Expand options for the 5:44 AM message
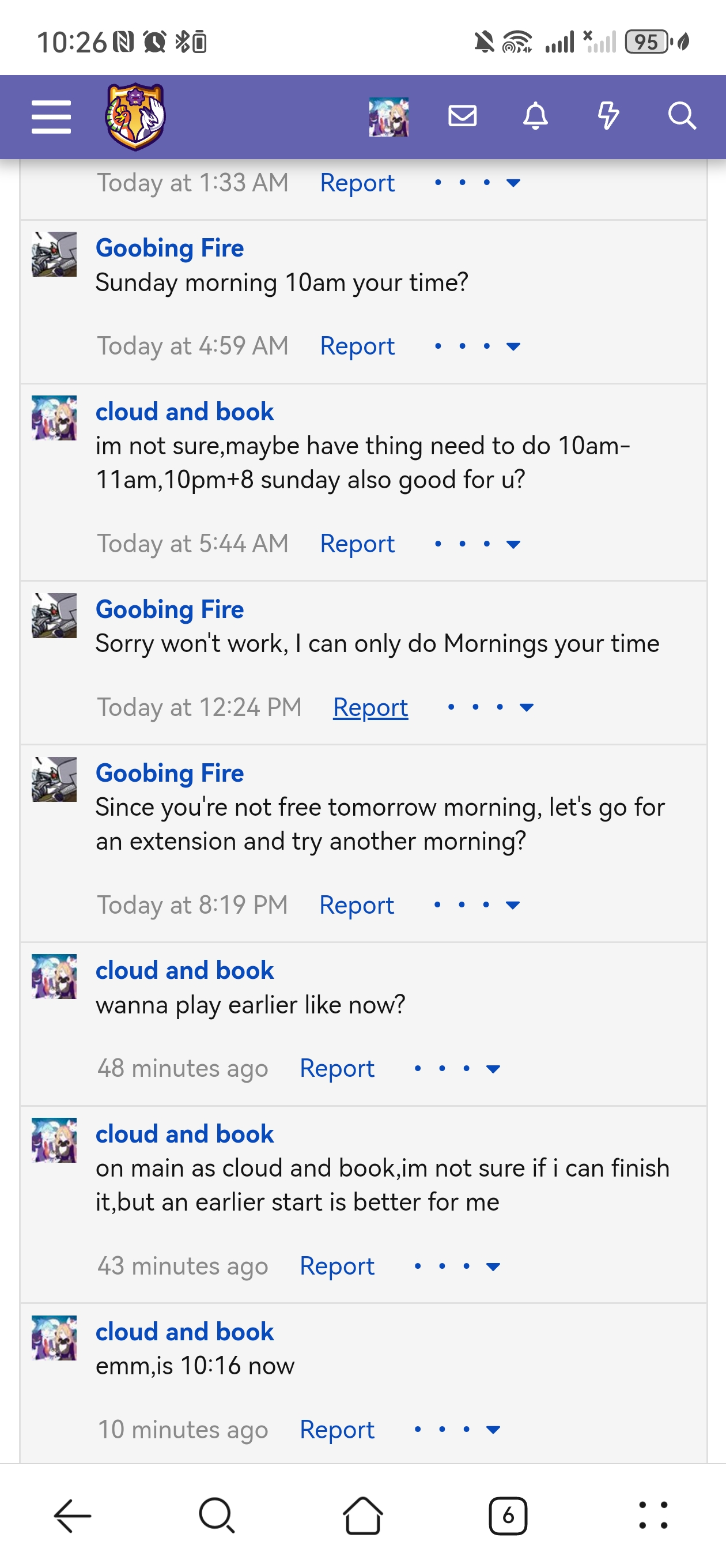The image size is (726, 1568). coord(477,544)
